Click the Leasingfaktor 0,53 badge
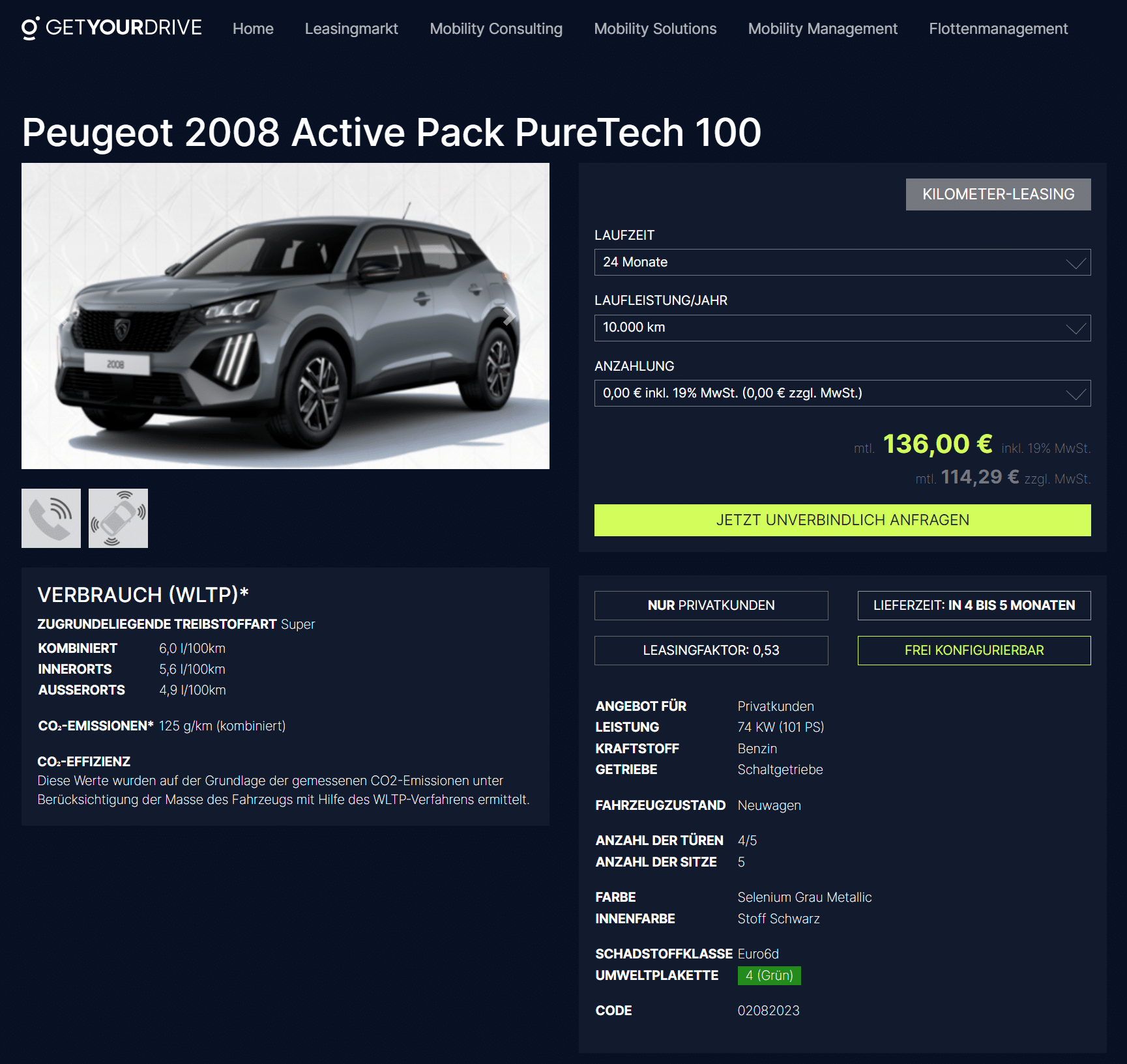 pyautogui.click(x=711, y=650)
